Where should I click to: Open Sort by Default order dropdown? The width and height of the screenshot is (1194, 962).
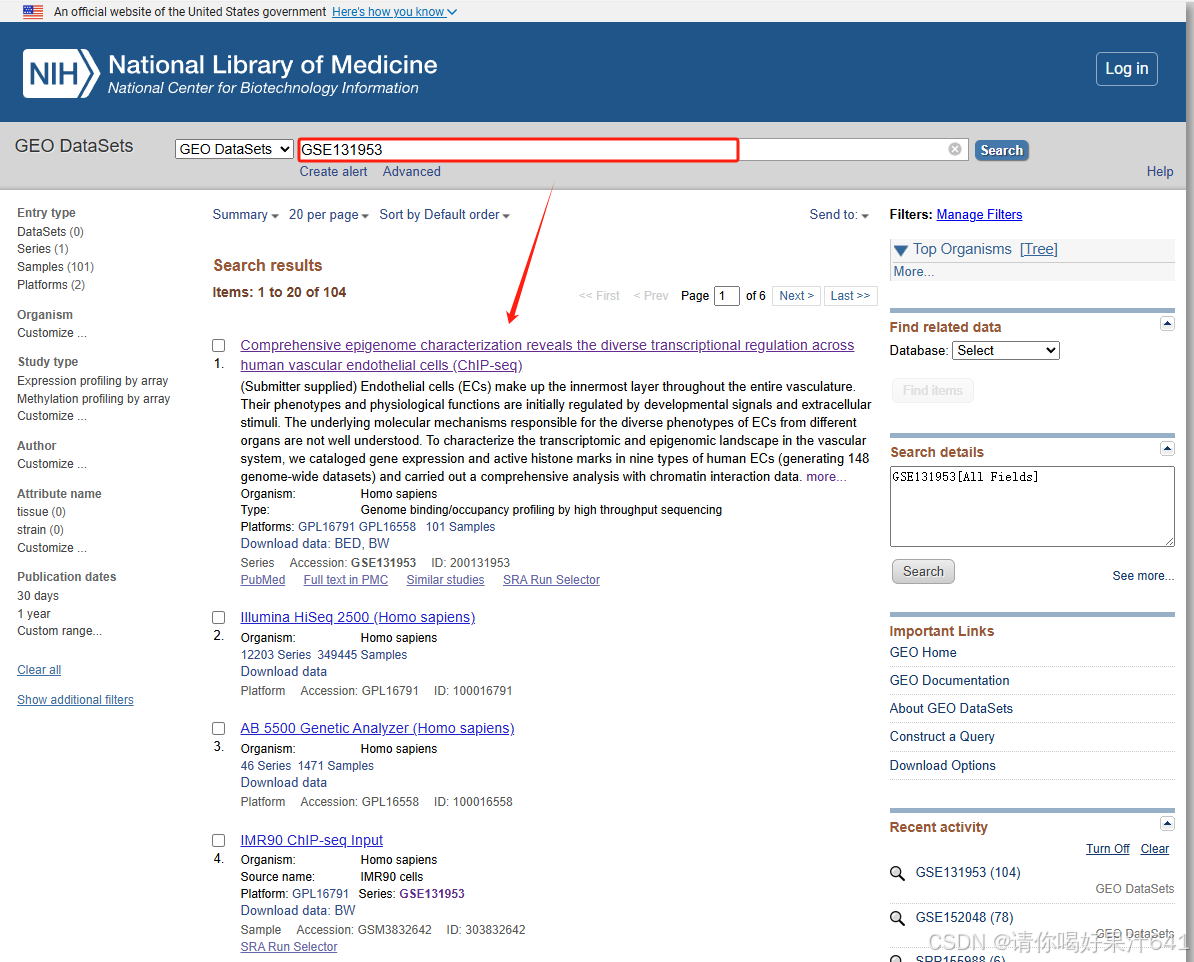tap(445, 215)
